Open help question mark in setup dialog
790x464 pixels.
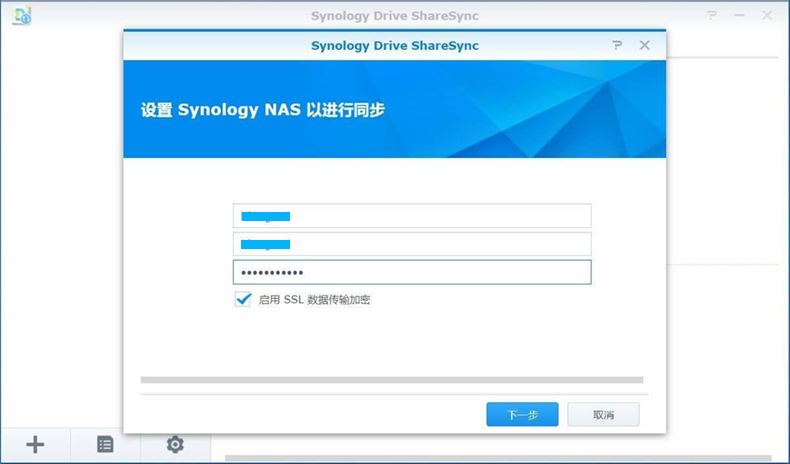617,45
